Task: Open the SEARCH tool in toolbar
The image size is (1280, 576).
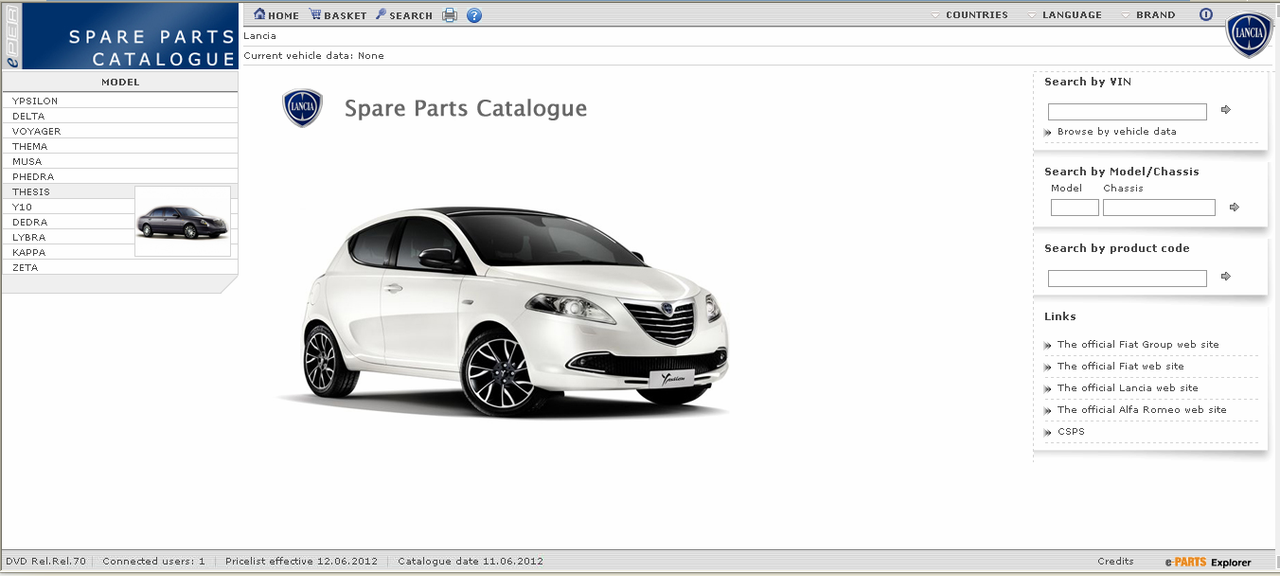Action: click(x=404, y=15)
